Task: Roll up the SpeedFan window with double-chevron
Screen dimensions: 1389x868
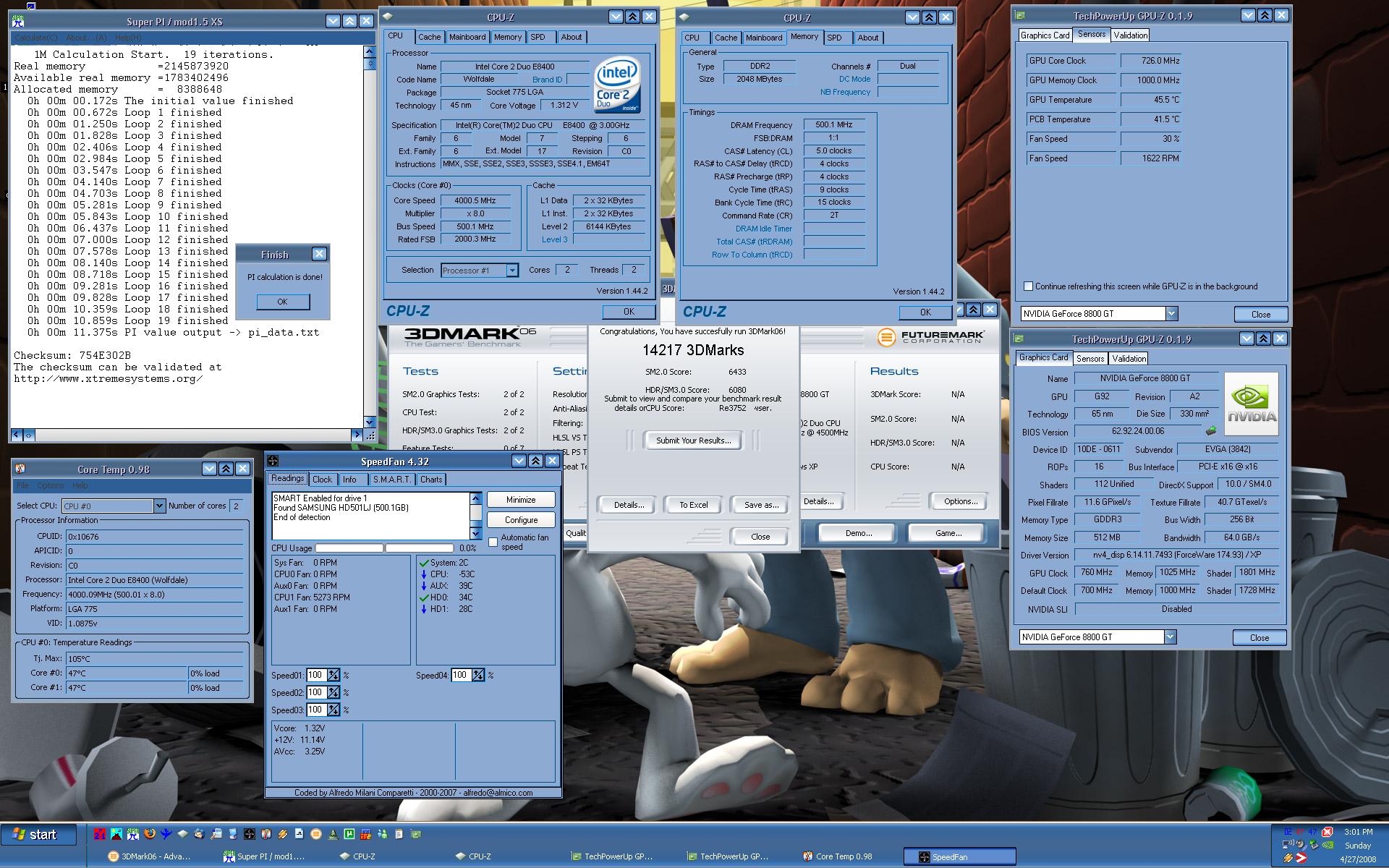Action: pyautogui.click(x=535, y=461)
